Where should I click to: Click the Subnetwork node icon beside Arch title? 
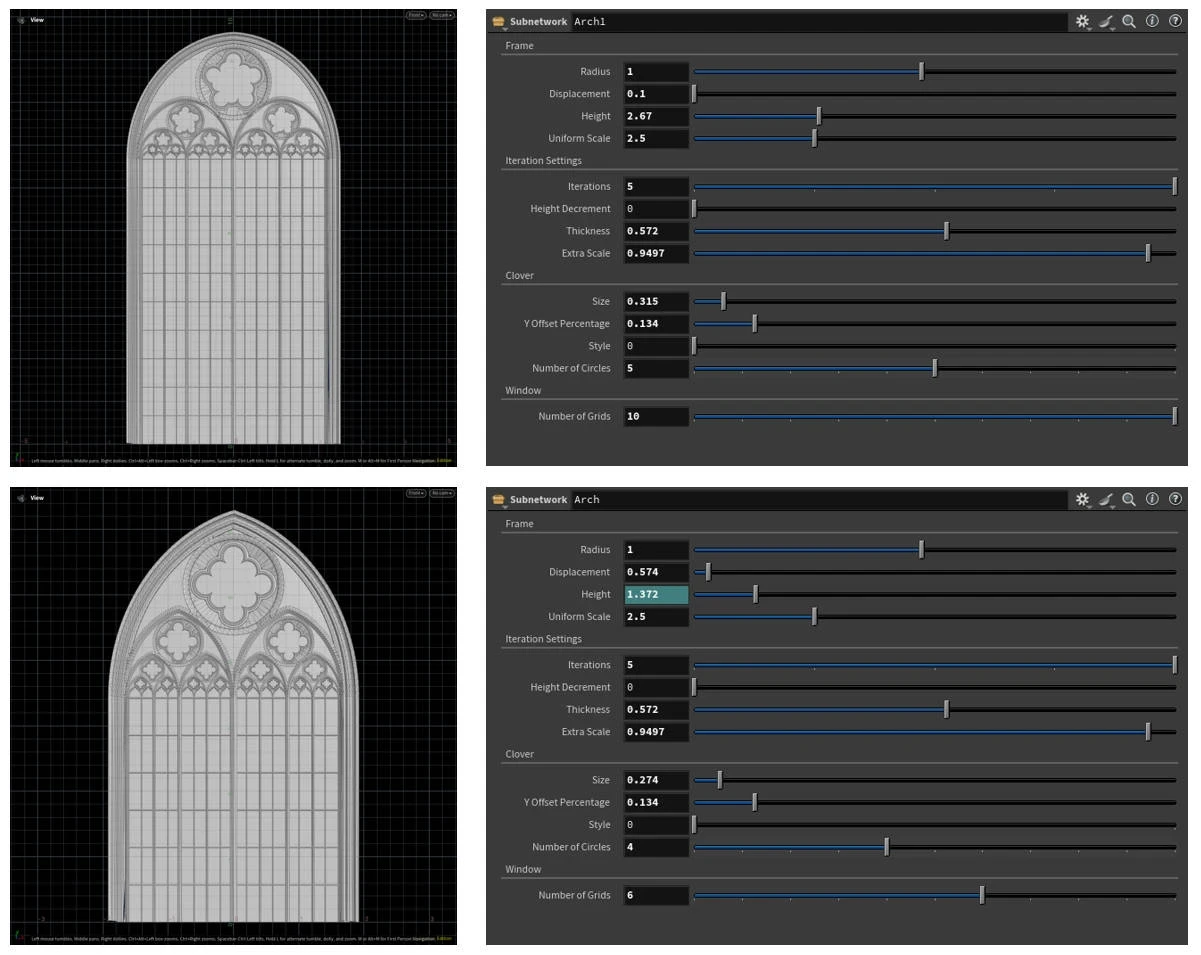coord(500,499)
